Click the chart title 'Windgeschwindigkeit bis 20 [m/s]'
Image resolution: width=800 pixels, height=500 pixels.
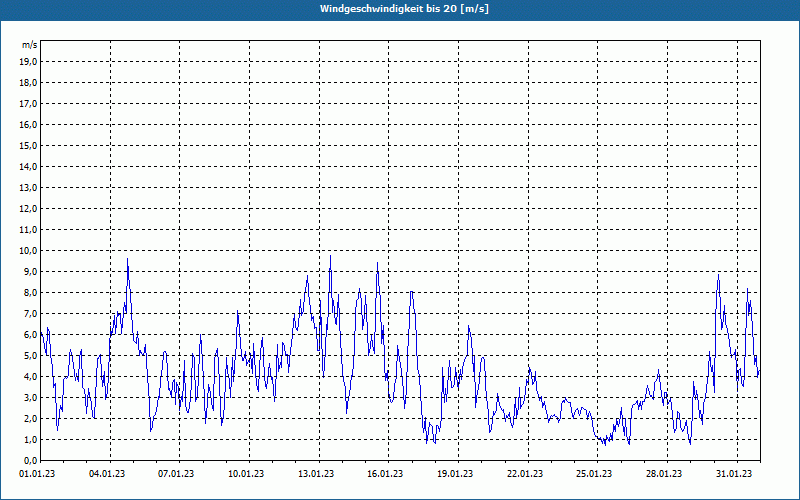click(x=404, y=9)
